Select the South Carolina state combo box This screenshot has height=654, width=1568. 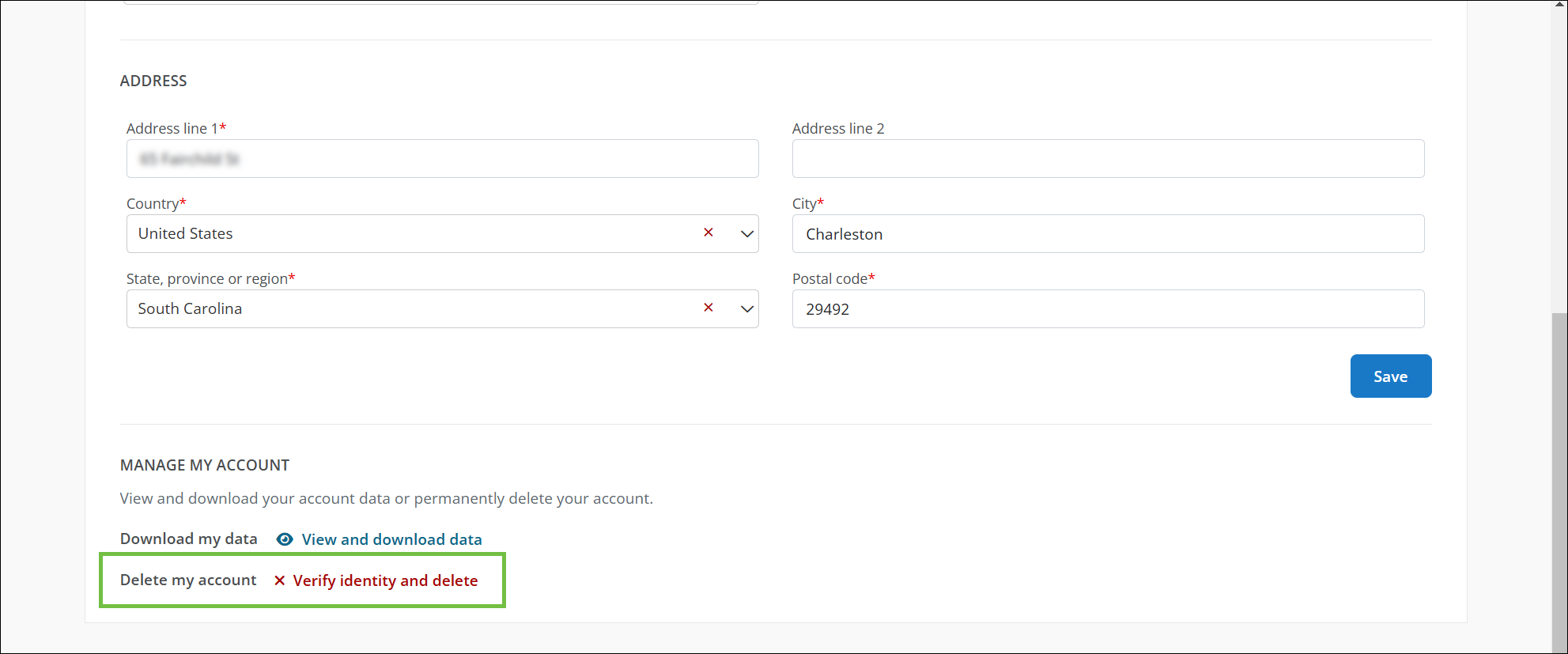point(442,309)
